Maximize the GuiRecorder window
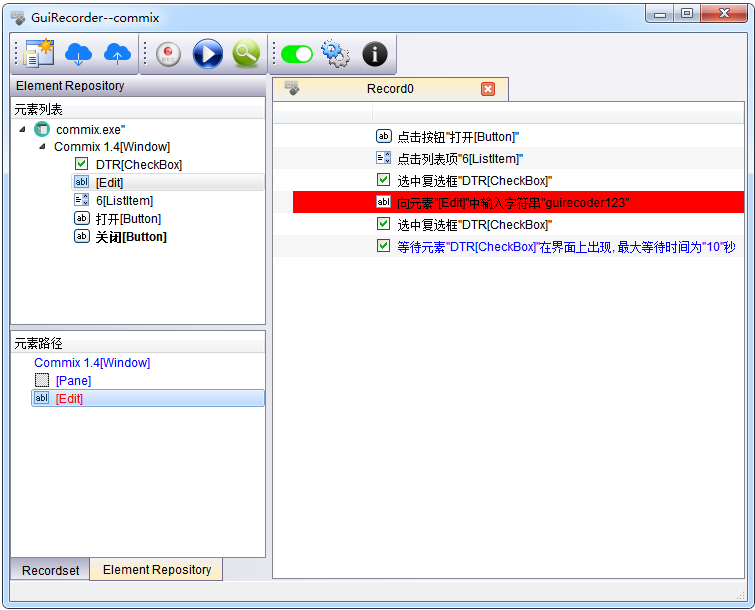Screen dimensions: 755x610 687,14
